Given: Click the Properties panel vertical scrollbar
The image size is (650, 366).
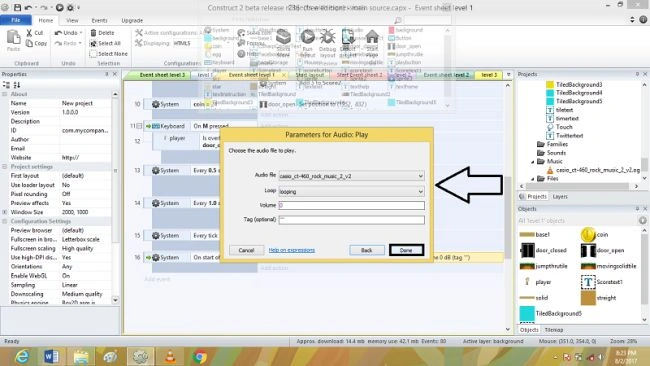Looking at the screenshot, I should coord(115,171).
